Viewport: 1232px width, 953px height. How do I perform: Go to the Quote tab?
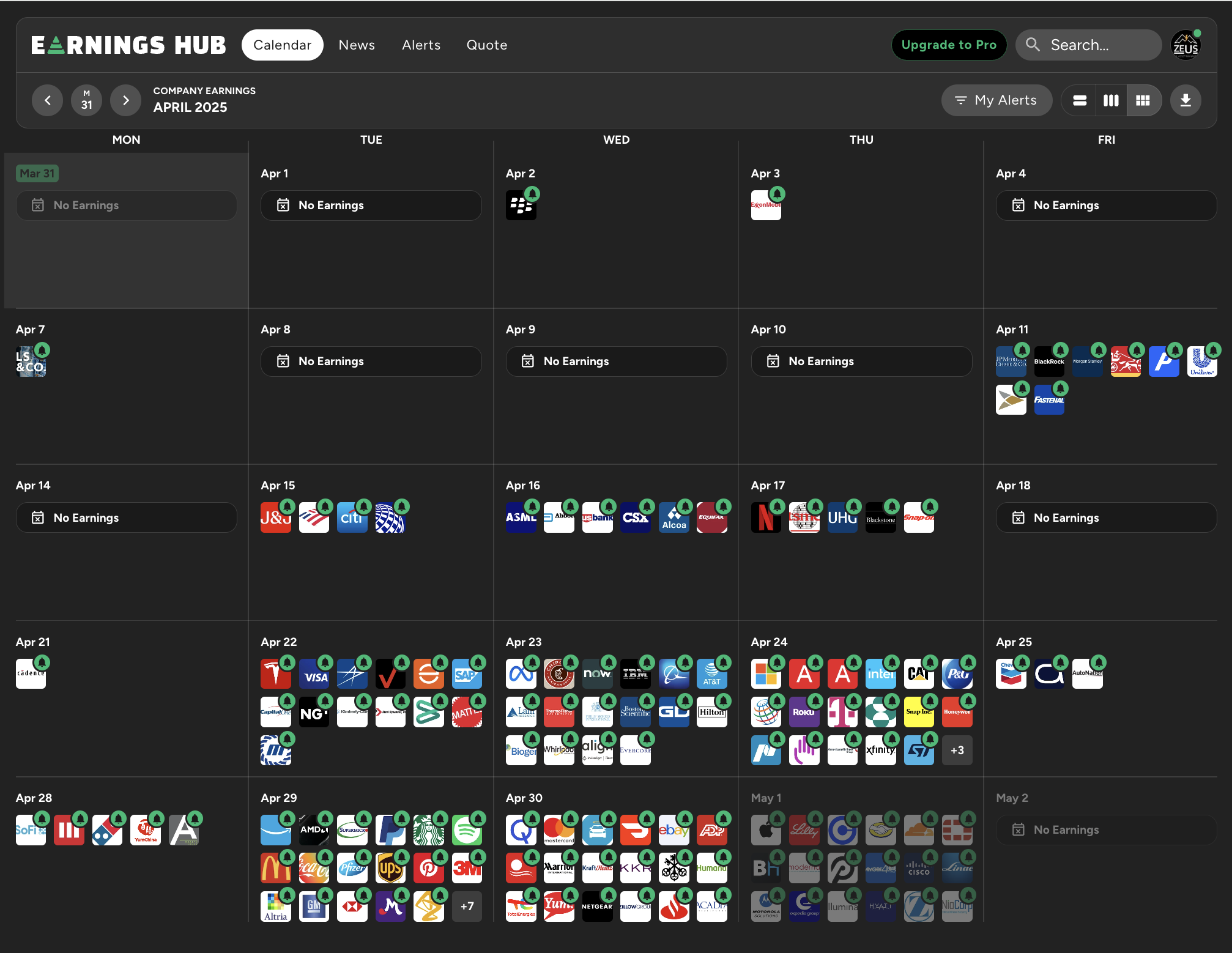point(487,45)
